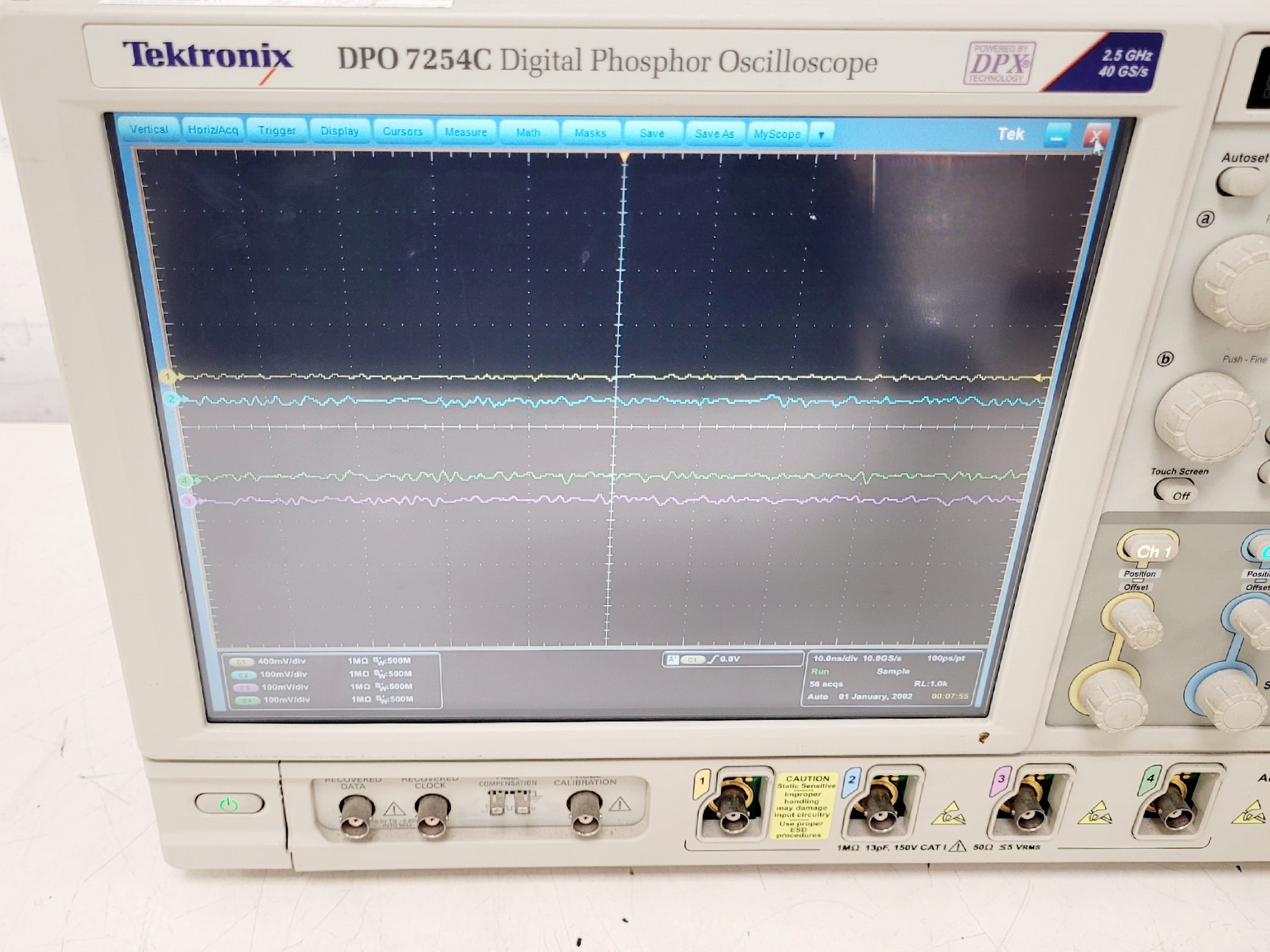
Task: Click the C1 badge in the channel readout
Action: coord(241,662)
